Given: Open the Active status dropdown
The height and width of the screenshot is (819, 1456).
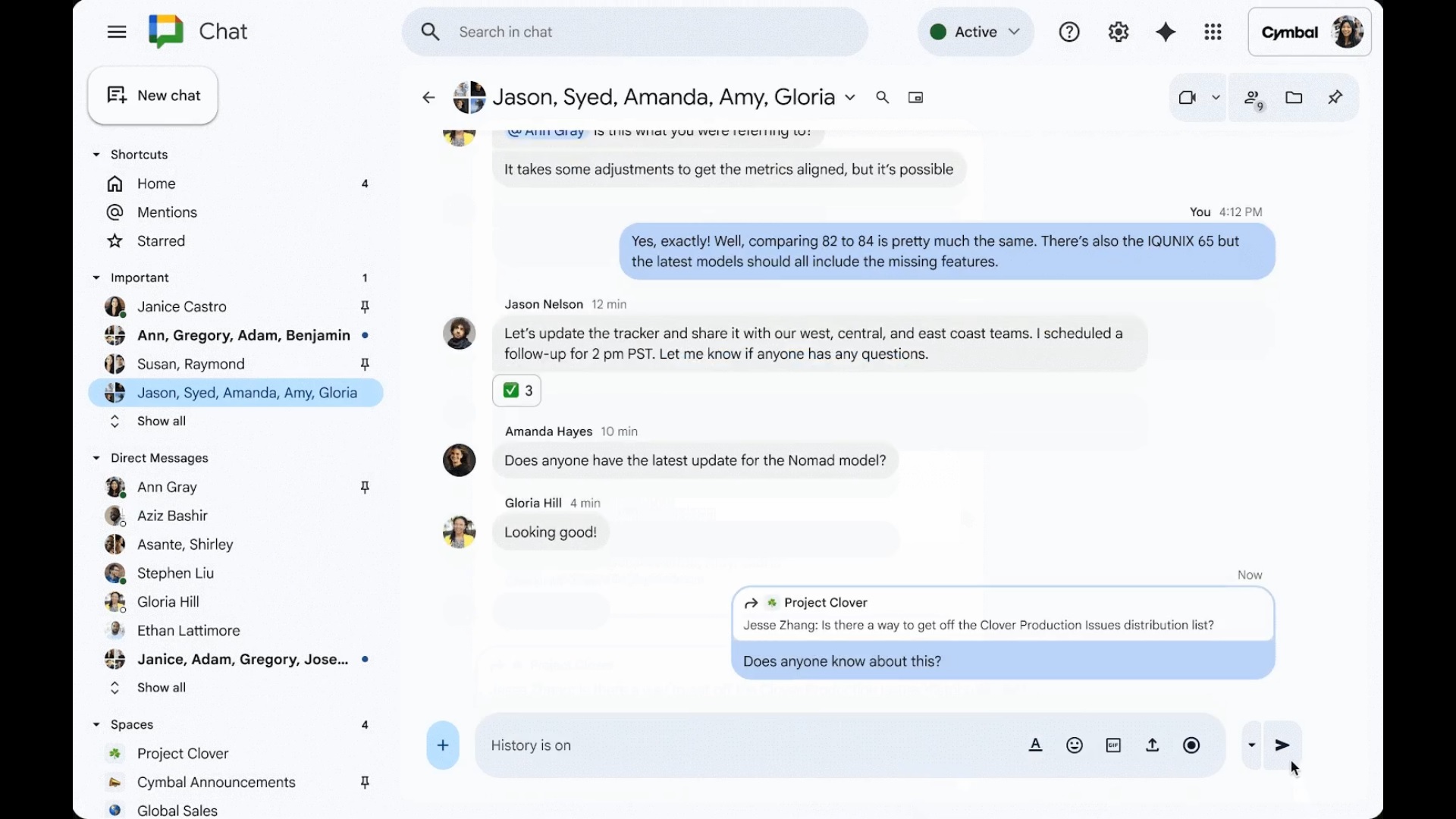Looking at the screenshot, I should click(x=975, y=32).
